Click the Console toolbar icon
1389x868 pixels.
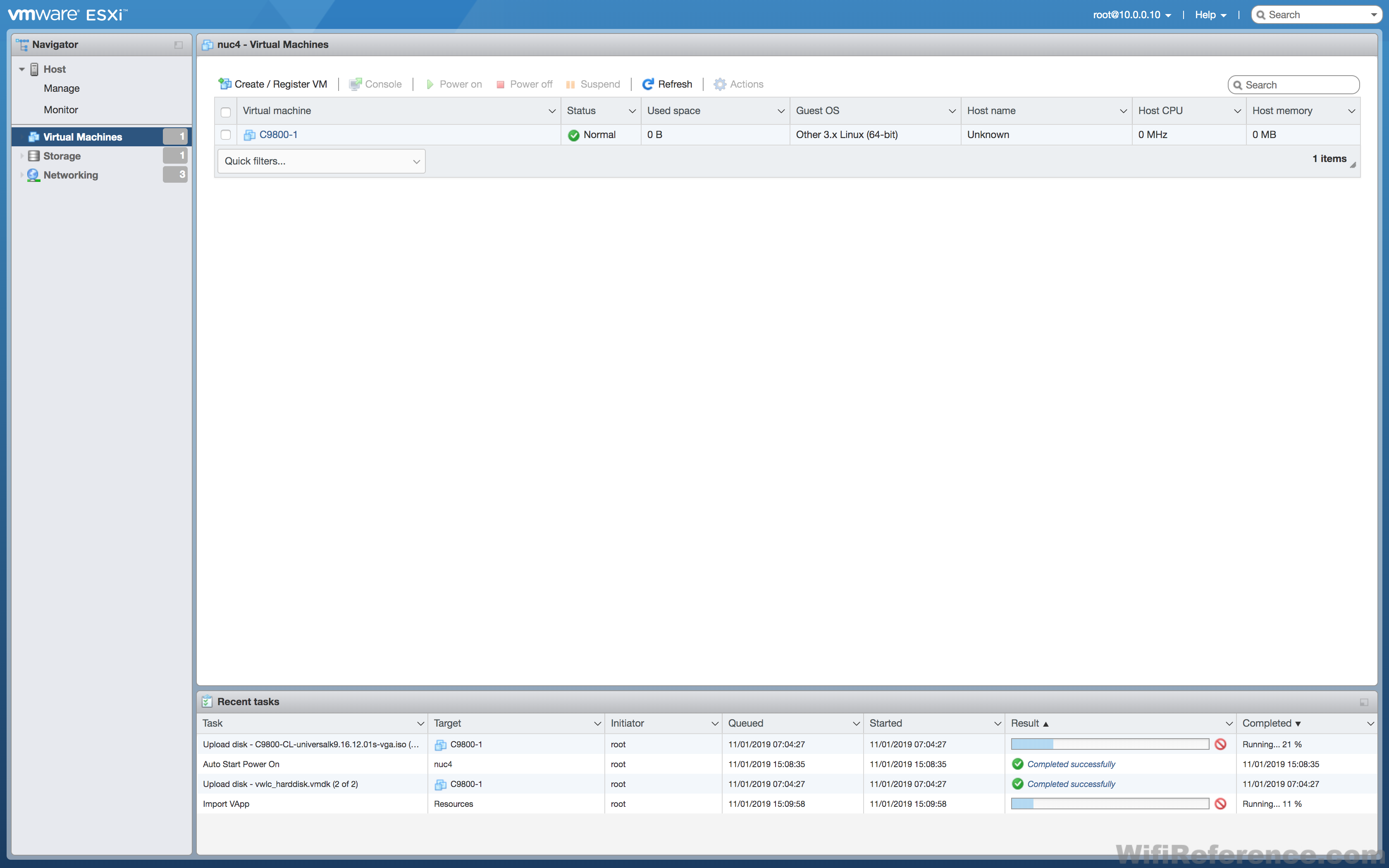(355, 84)
